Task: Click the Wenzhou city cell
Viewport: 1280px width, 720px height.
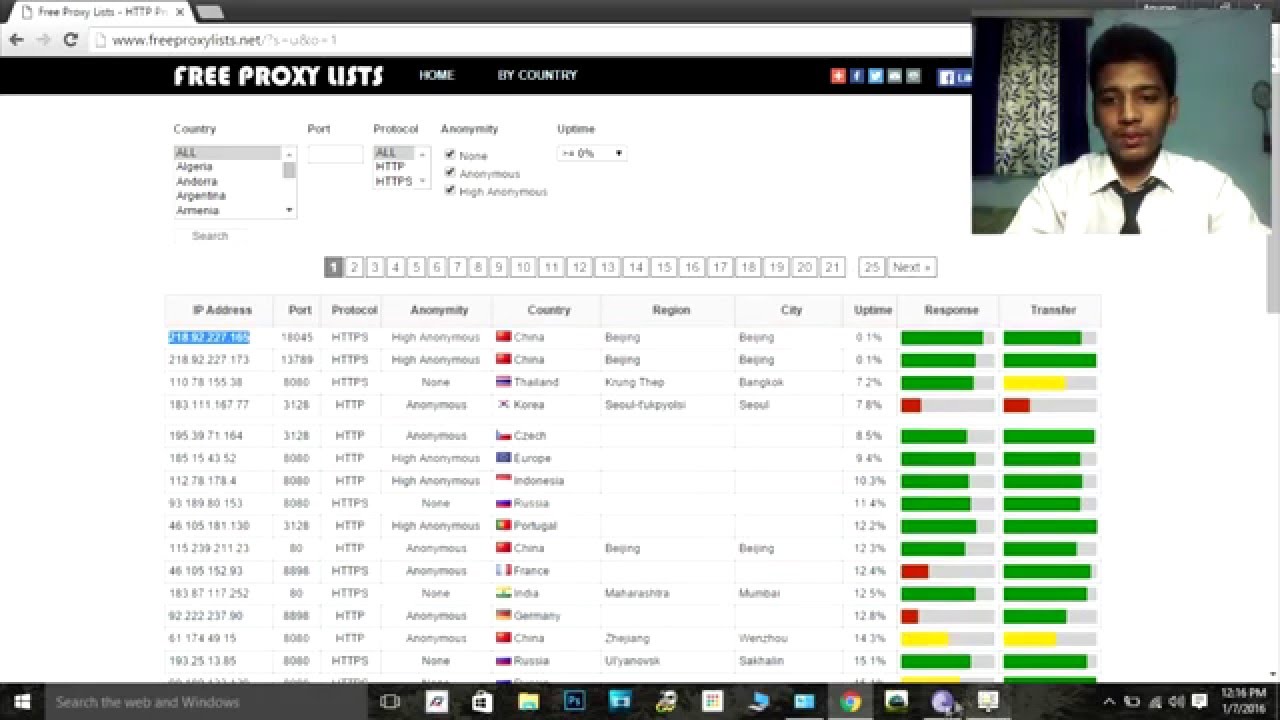Action: point(762,638)
